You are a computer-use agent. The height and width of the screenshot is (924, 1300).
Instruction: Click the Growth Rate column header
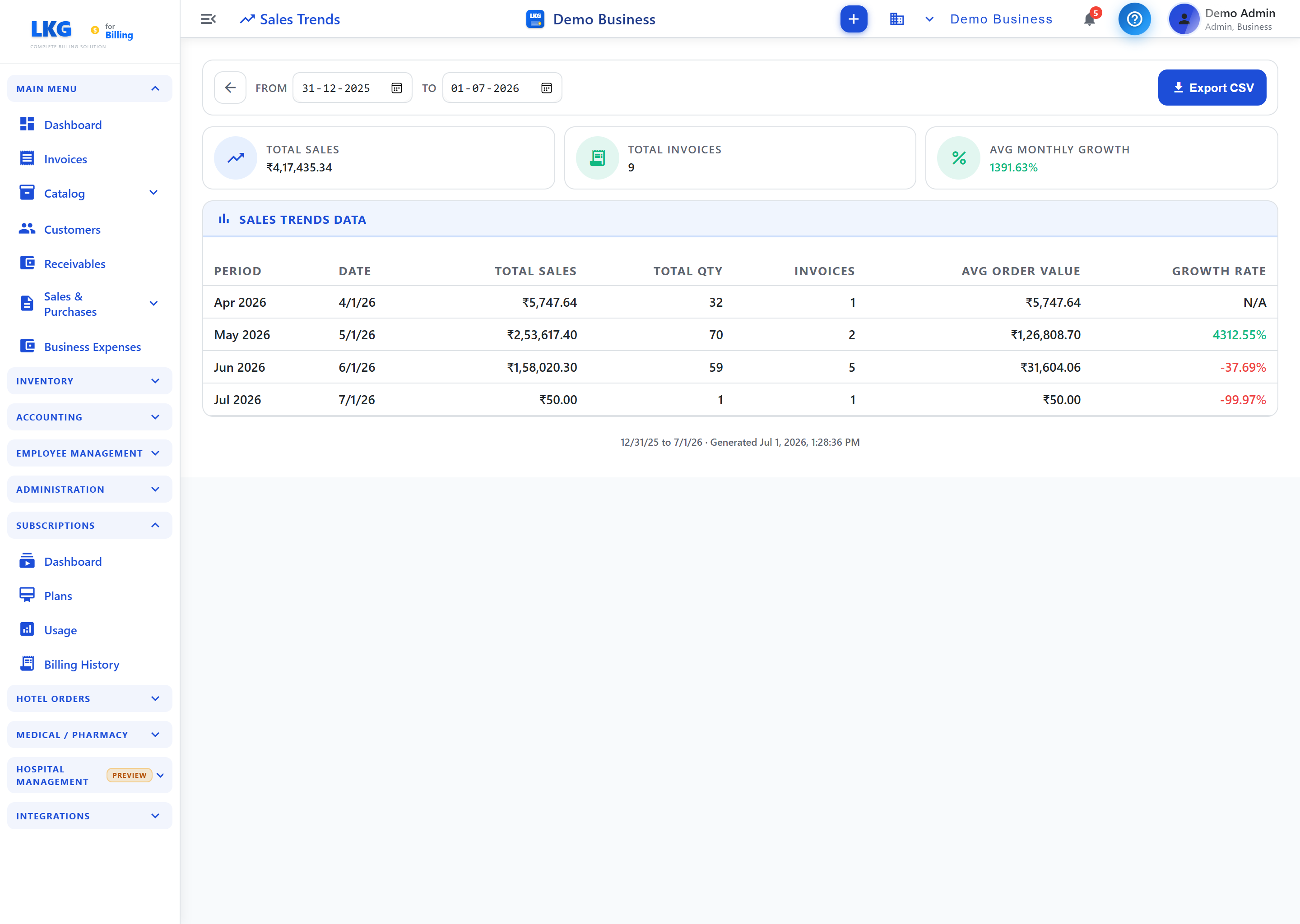(x=1219, y=272)
